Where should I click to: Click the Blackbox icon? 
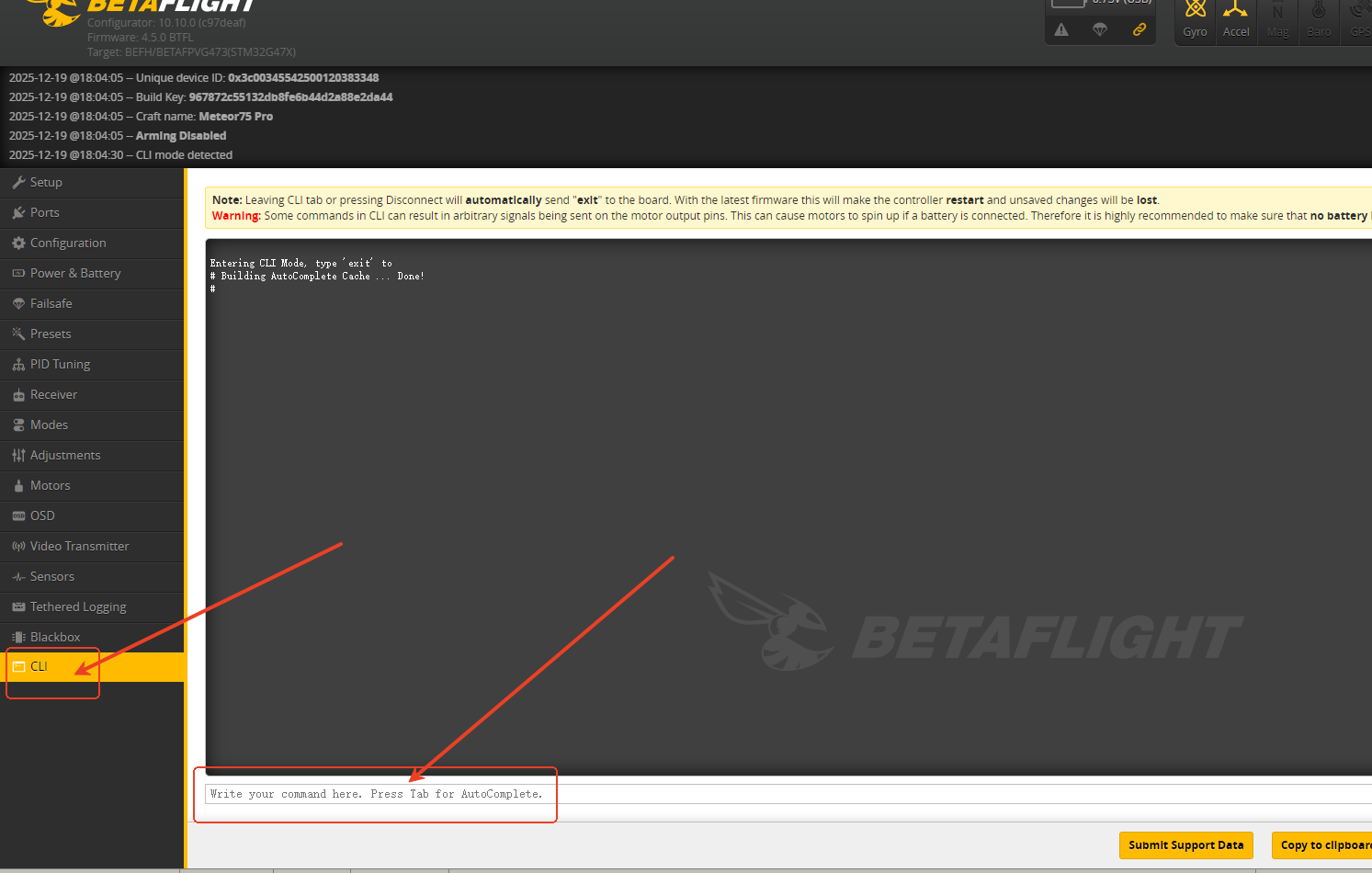click(18, 637)
